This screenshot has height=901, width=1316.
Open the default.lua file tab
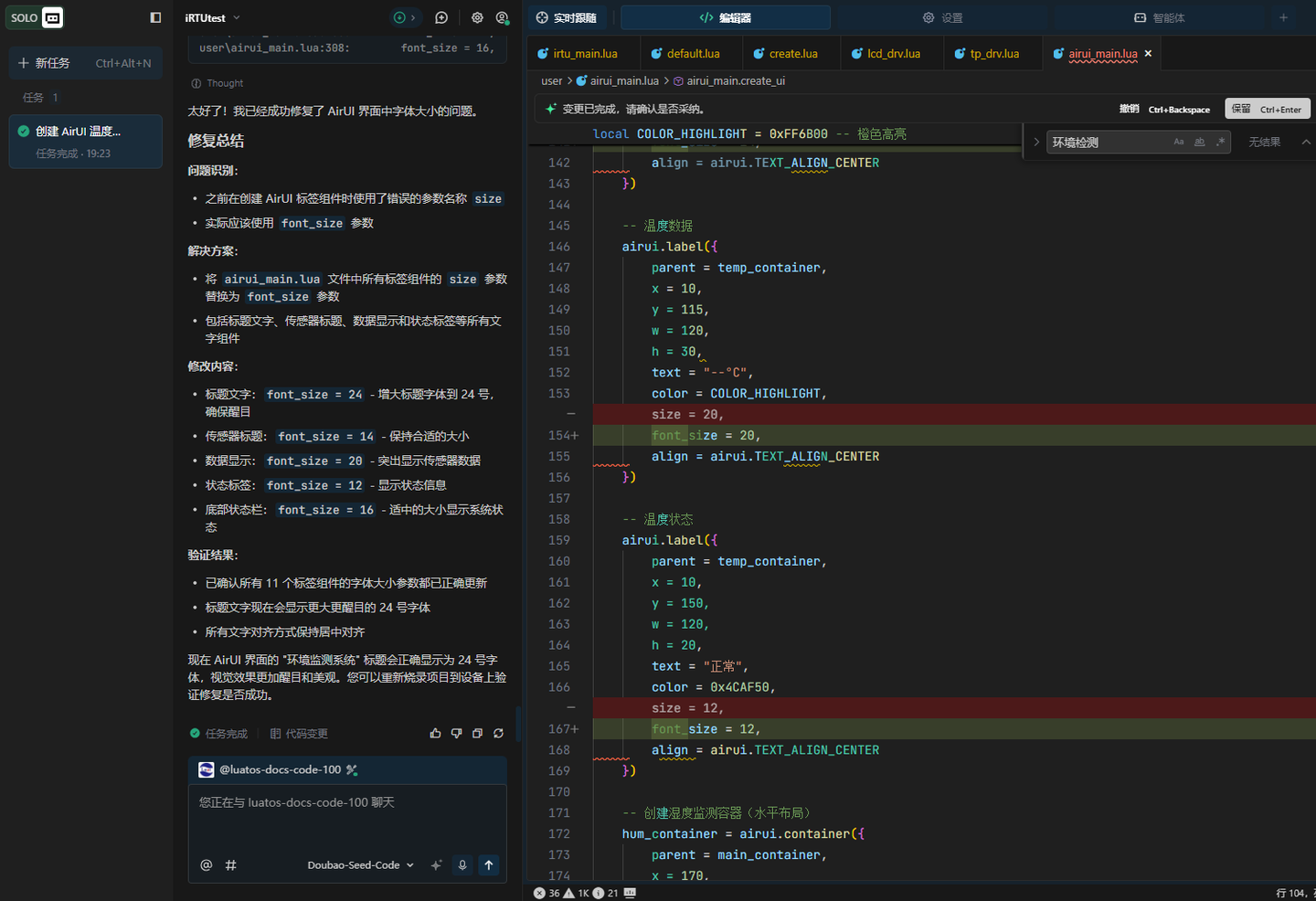click(x=685, y=54)
